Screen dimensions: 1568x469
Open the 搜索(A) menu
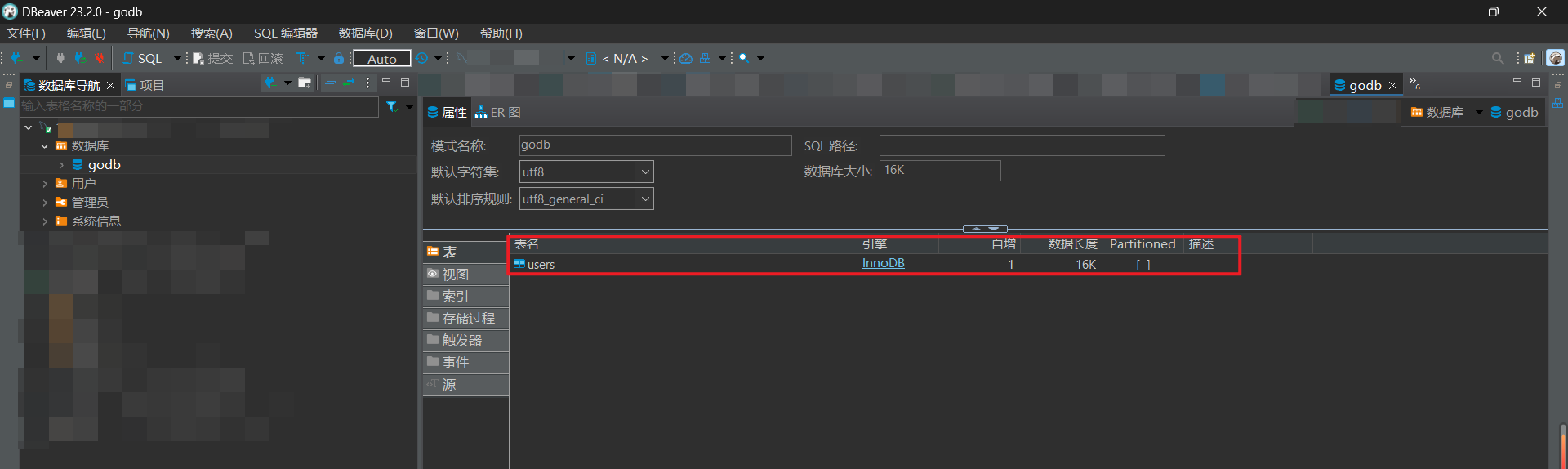212,33
